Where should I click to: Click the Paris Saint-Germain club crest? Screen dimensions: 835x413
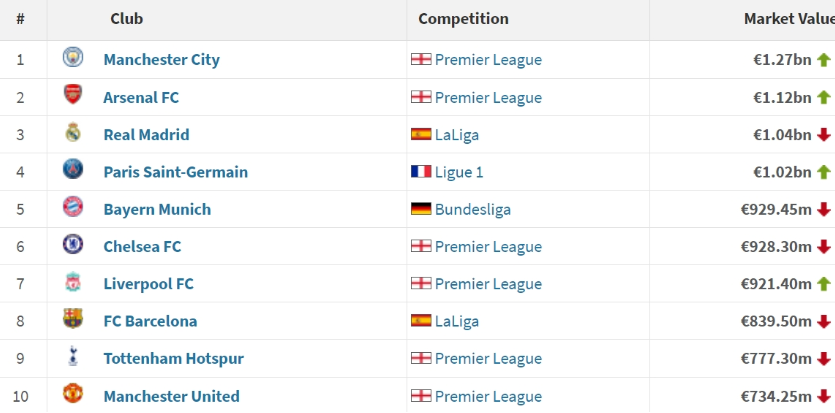click(73, 171)
